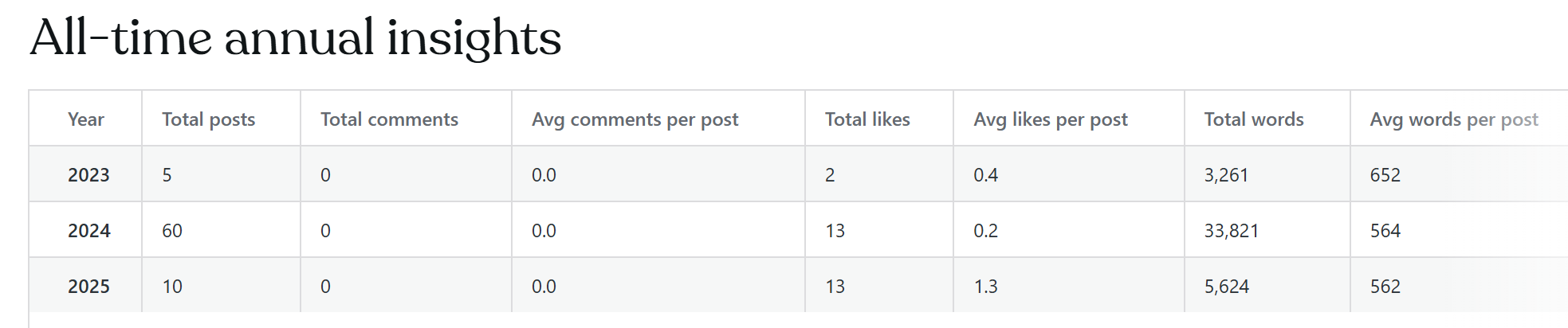The height and width of the screenshot is (328, 1568).
Task: Click the 60 total posts cell
Action: point(172,231)
